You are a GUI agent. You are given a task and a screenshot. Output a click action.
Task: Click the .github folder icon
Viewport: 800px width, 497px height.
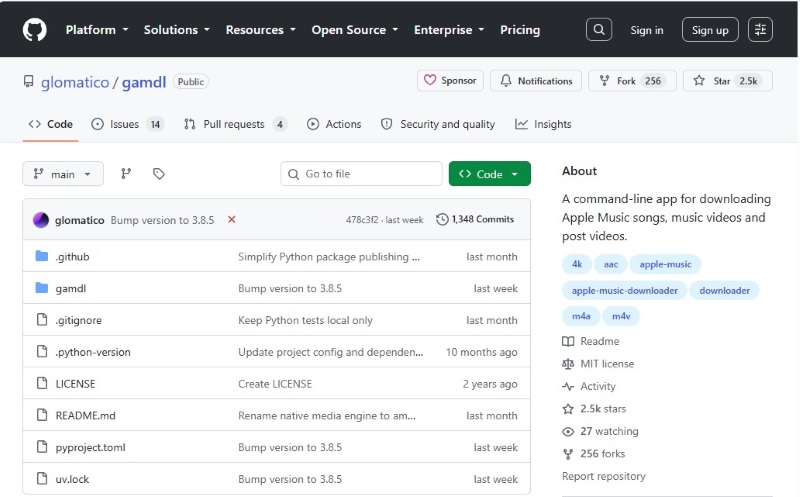pos(42,256)
